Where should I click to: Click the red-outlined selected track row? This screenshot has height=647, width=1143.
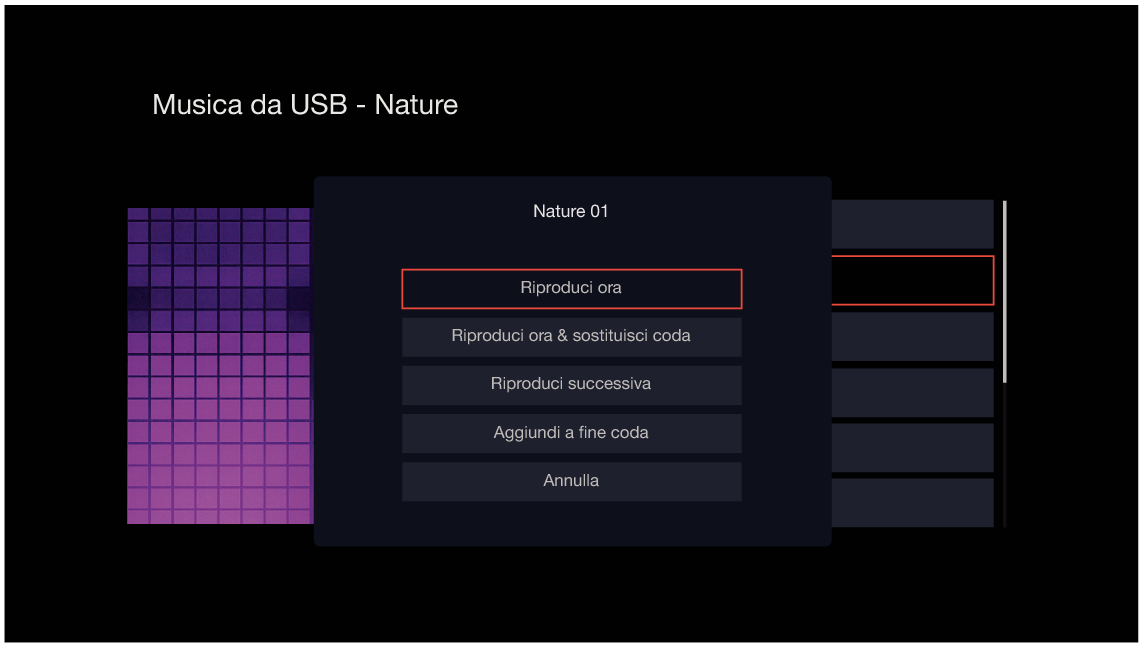[x=912, y=280]
